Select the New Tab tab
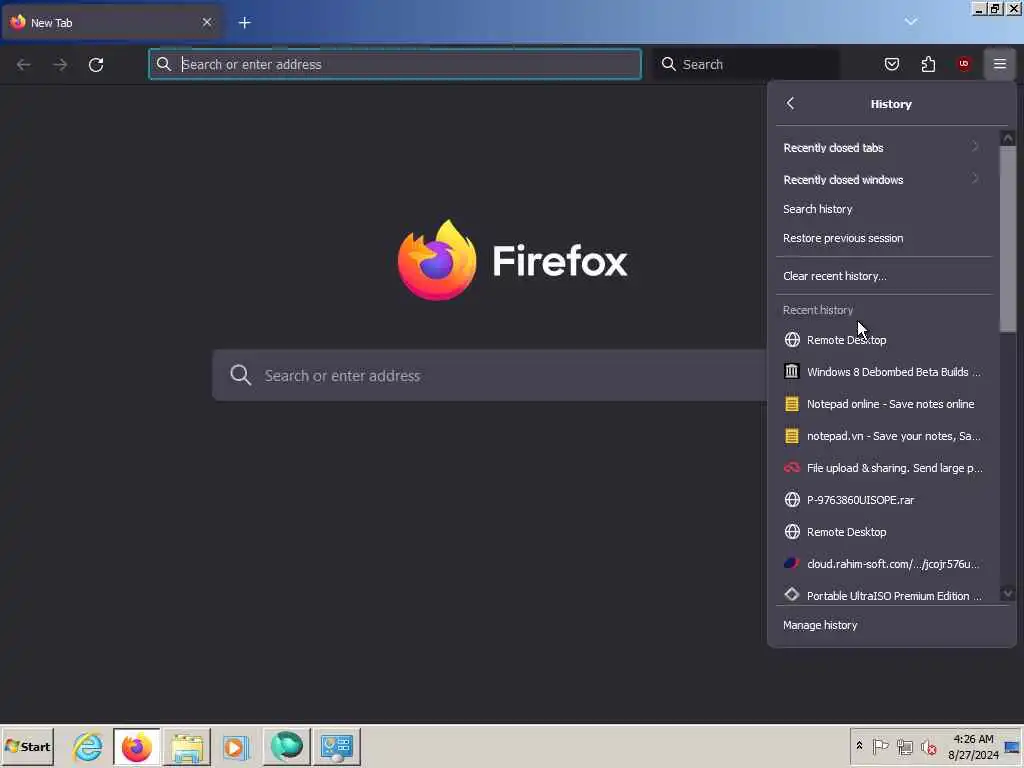Image resolution: width=1024 pixels, height=768 pixels. point(111,23)
